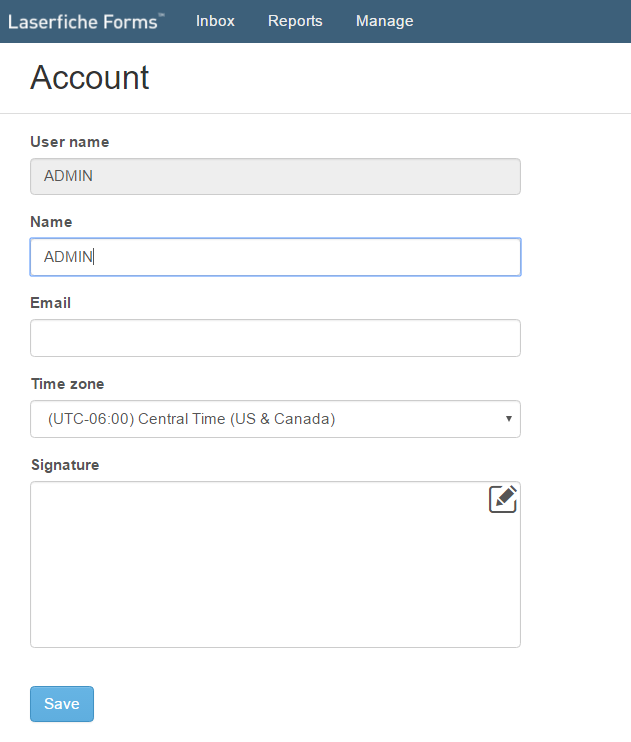Click the ADMIN text in Name field
This screenshot has width=631, height=742.
pyautogui.click(x=68, y=256)
